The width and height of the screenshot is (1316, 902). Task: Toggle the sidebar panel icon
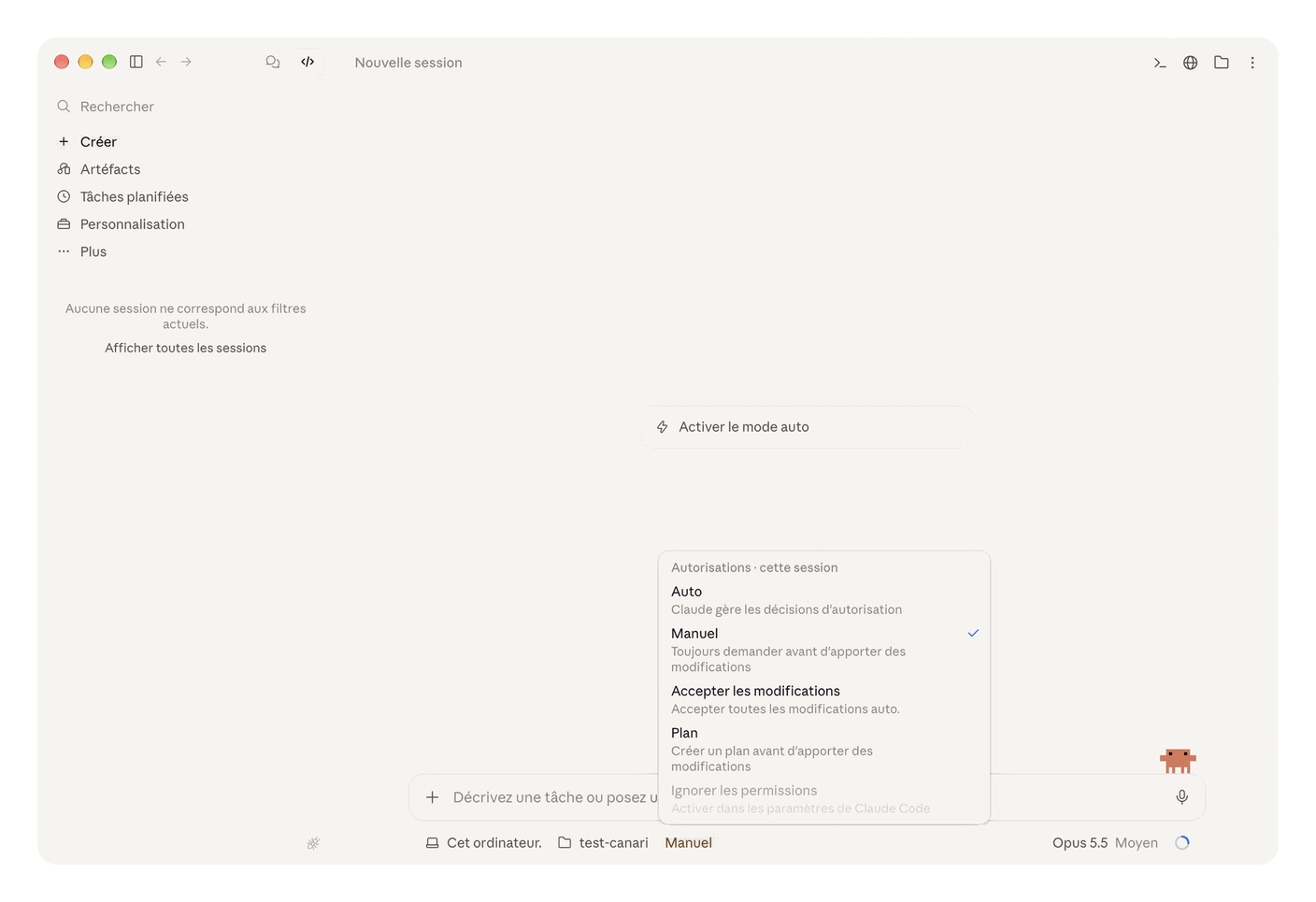coord(136,62)
